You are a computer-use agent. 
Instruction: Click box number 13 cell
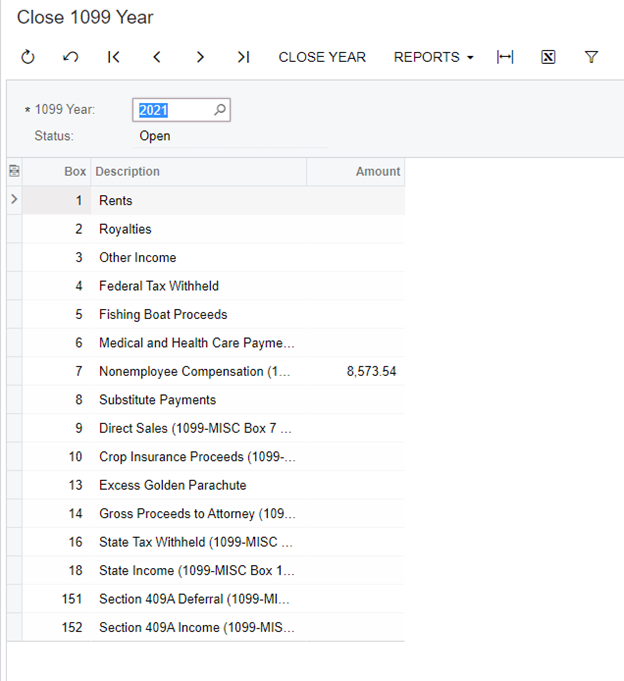point(56,485)
